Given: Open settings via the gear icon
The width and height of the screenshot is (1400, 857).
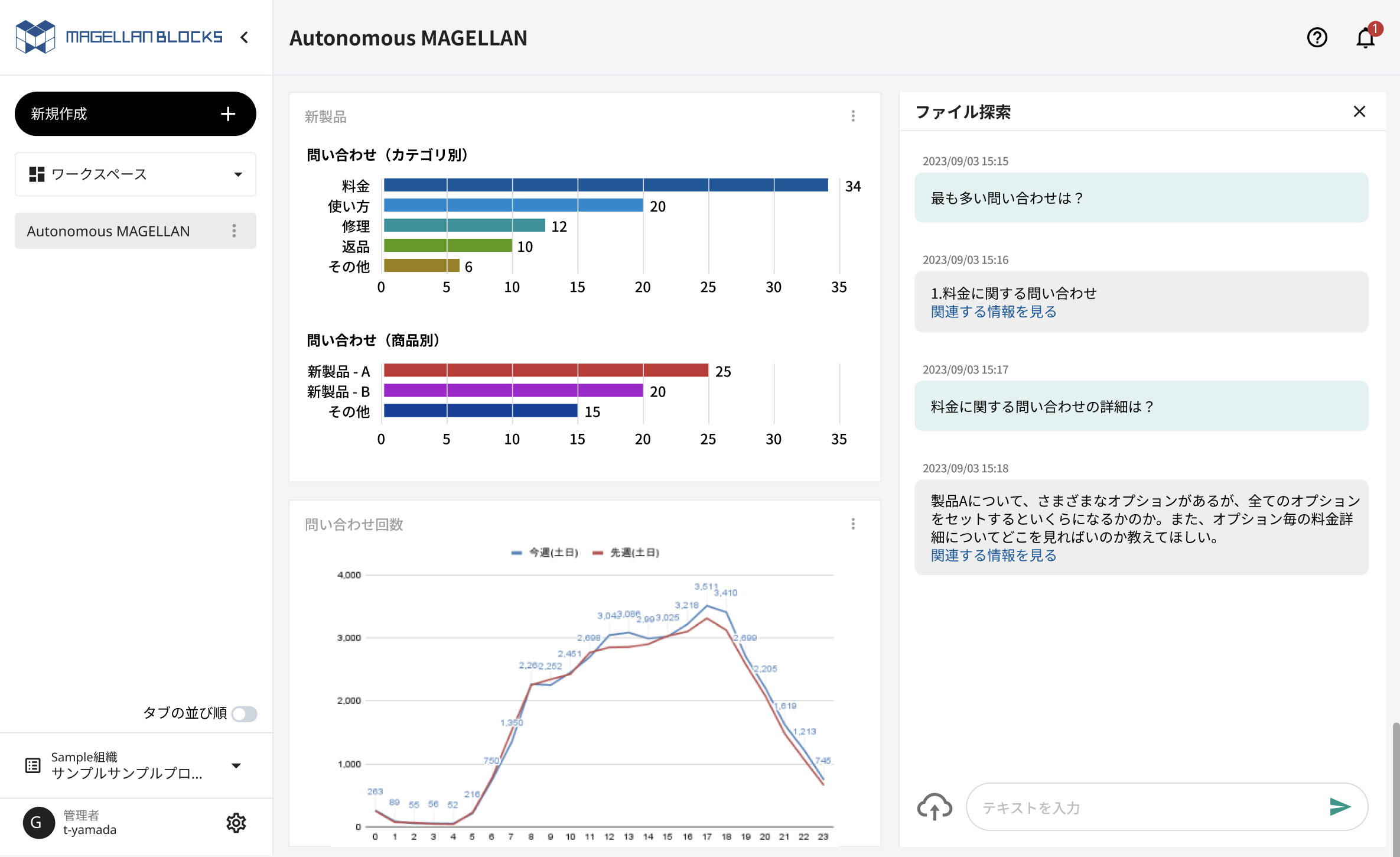Looking at the screenshot, I should click(236, 822).
